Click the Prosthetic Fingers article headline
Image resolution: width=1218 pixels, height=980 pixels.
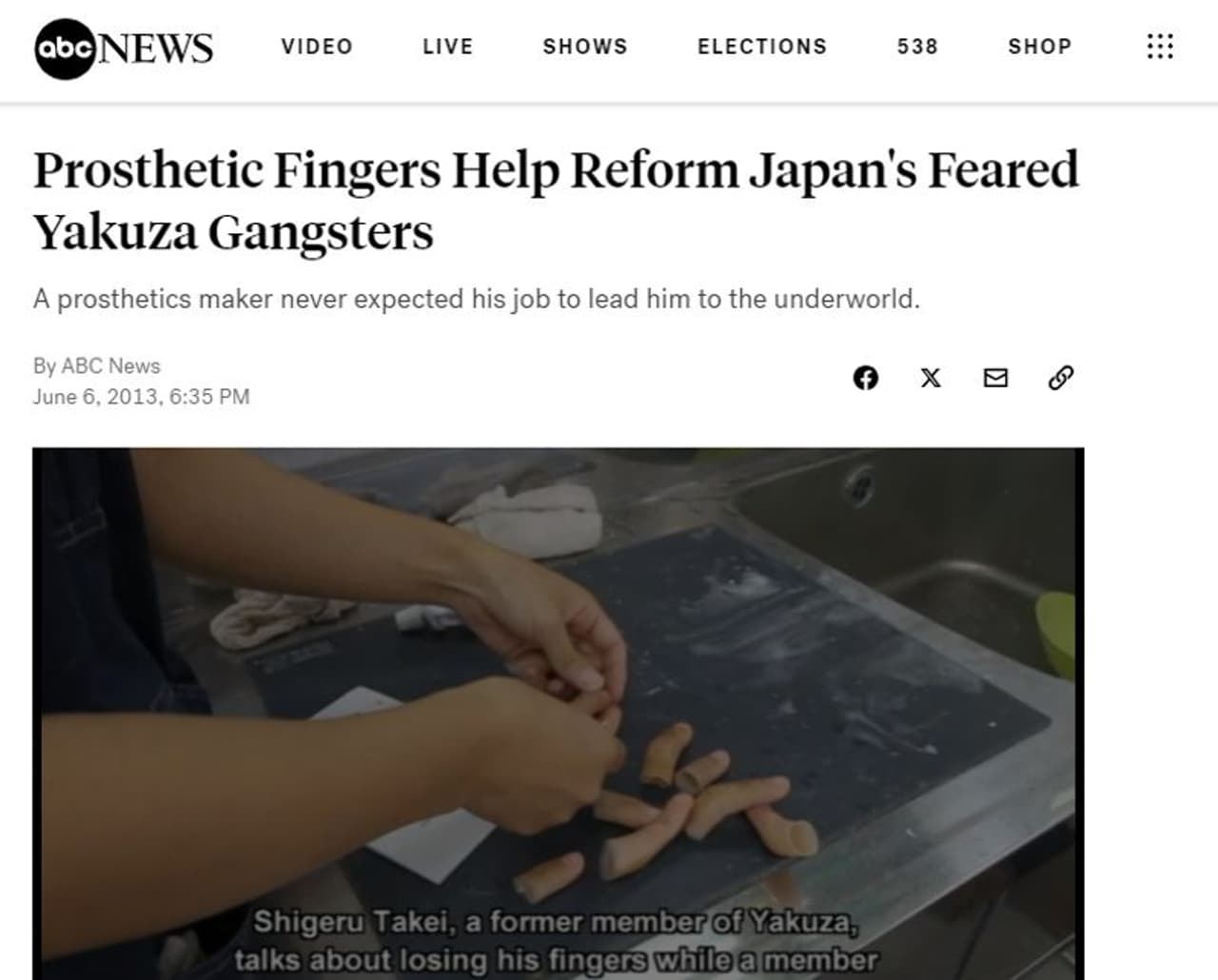point(557,201)
